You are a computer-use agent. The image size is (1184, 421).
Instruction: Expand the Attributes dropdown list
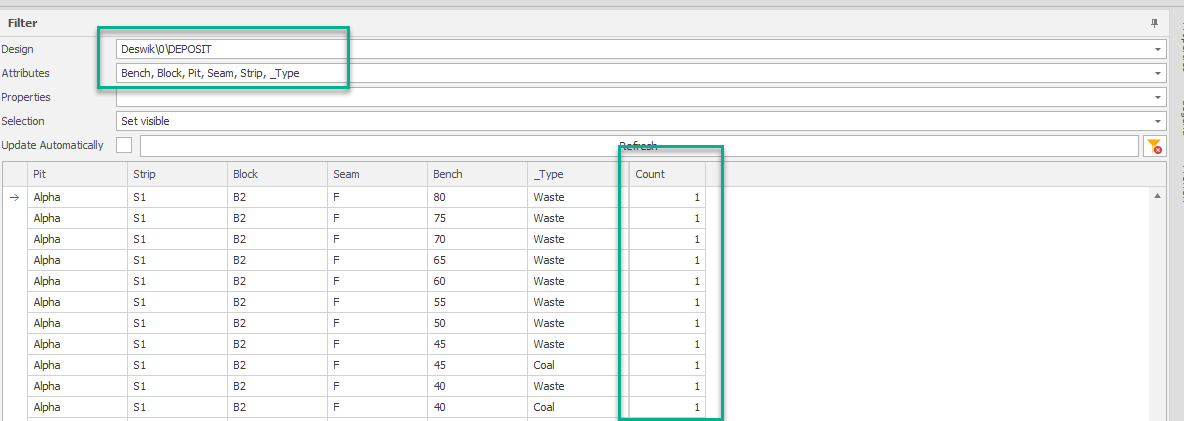click(1158, 73)
